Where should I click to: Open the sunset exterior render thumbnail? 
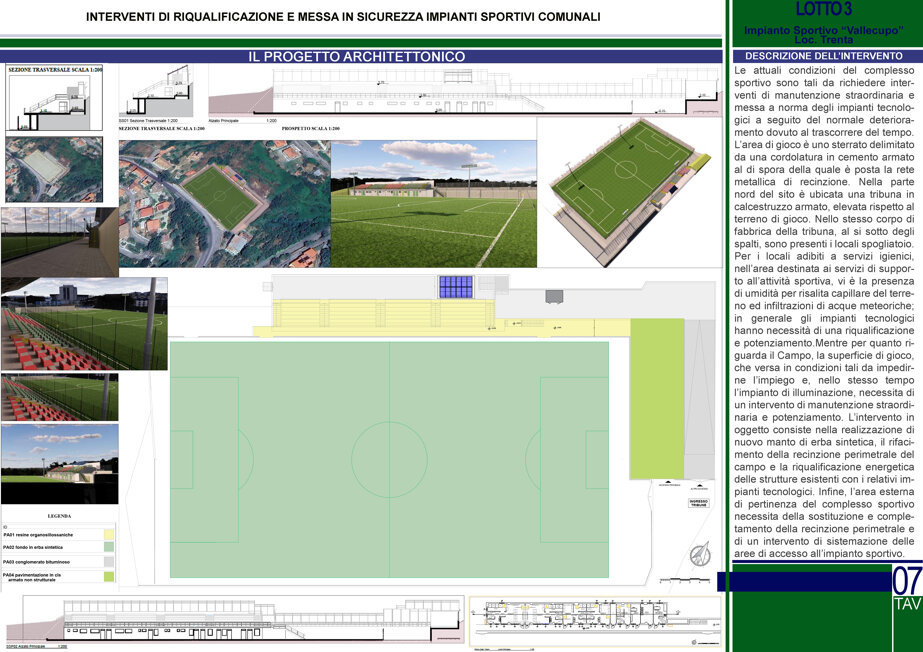point(59,464)
